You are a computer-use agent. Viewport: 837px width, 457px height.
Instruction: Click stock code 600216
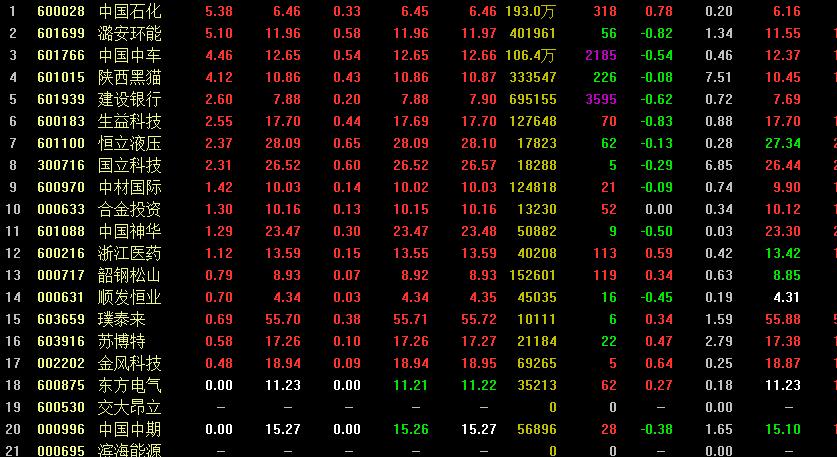tap(61, 253)
